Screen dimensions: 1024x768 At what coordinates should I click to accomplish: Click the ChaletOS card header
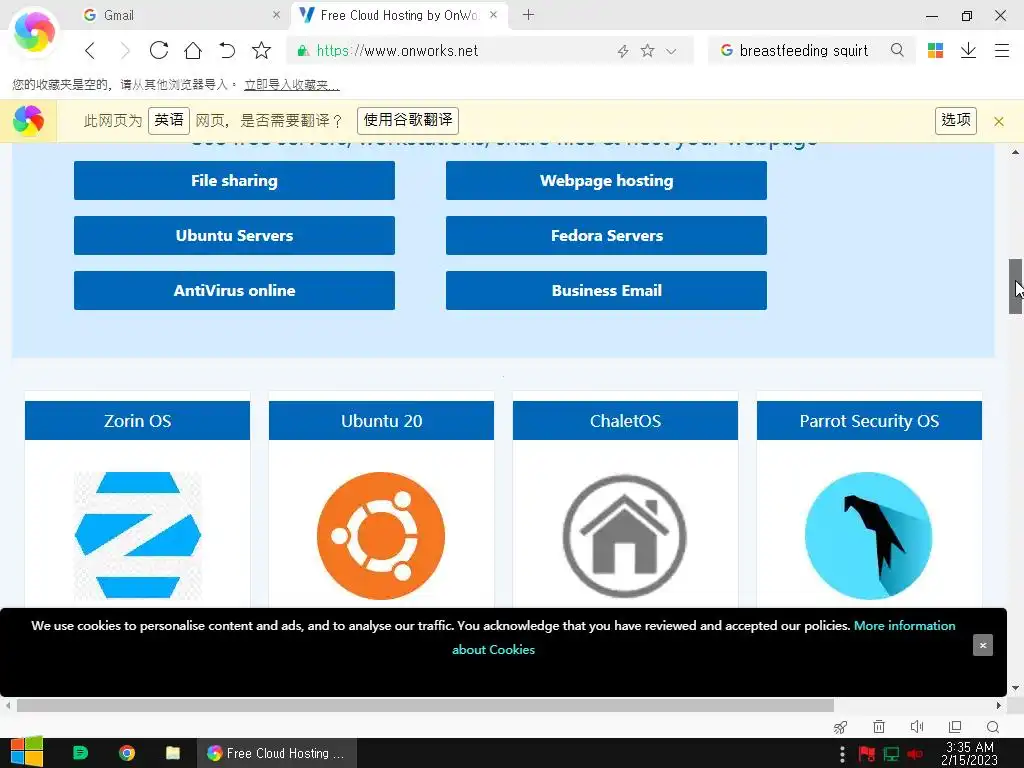coord(625,421)
